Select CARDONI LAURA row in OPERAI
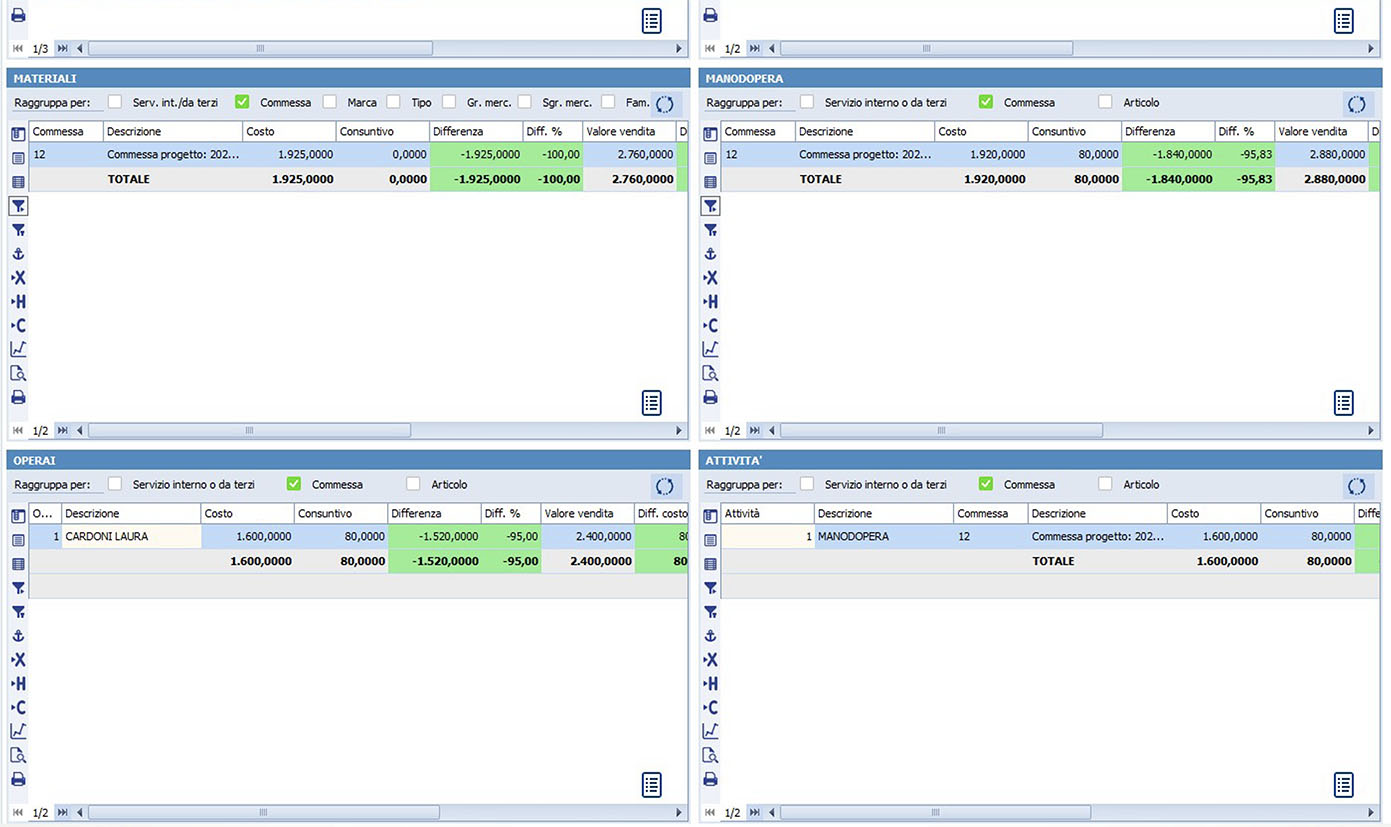 click(358, 537)
